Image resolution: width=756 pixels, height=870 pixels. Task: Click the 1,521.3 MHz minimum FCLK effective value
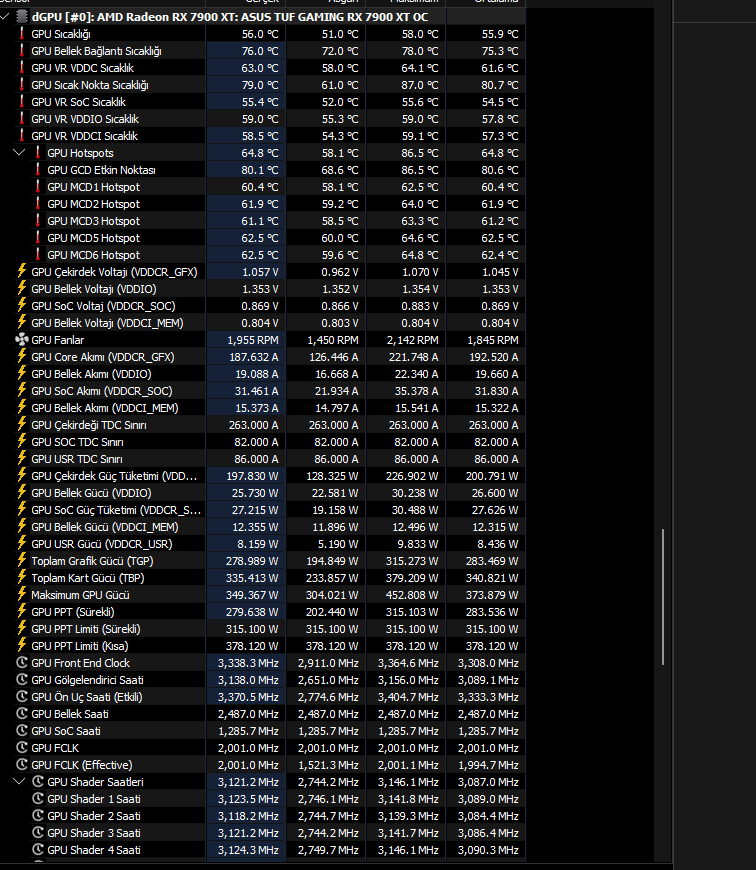coord(328,765)
